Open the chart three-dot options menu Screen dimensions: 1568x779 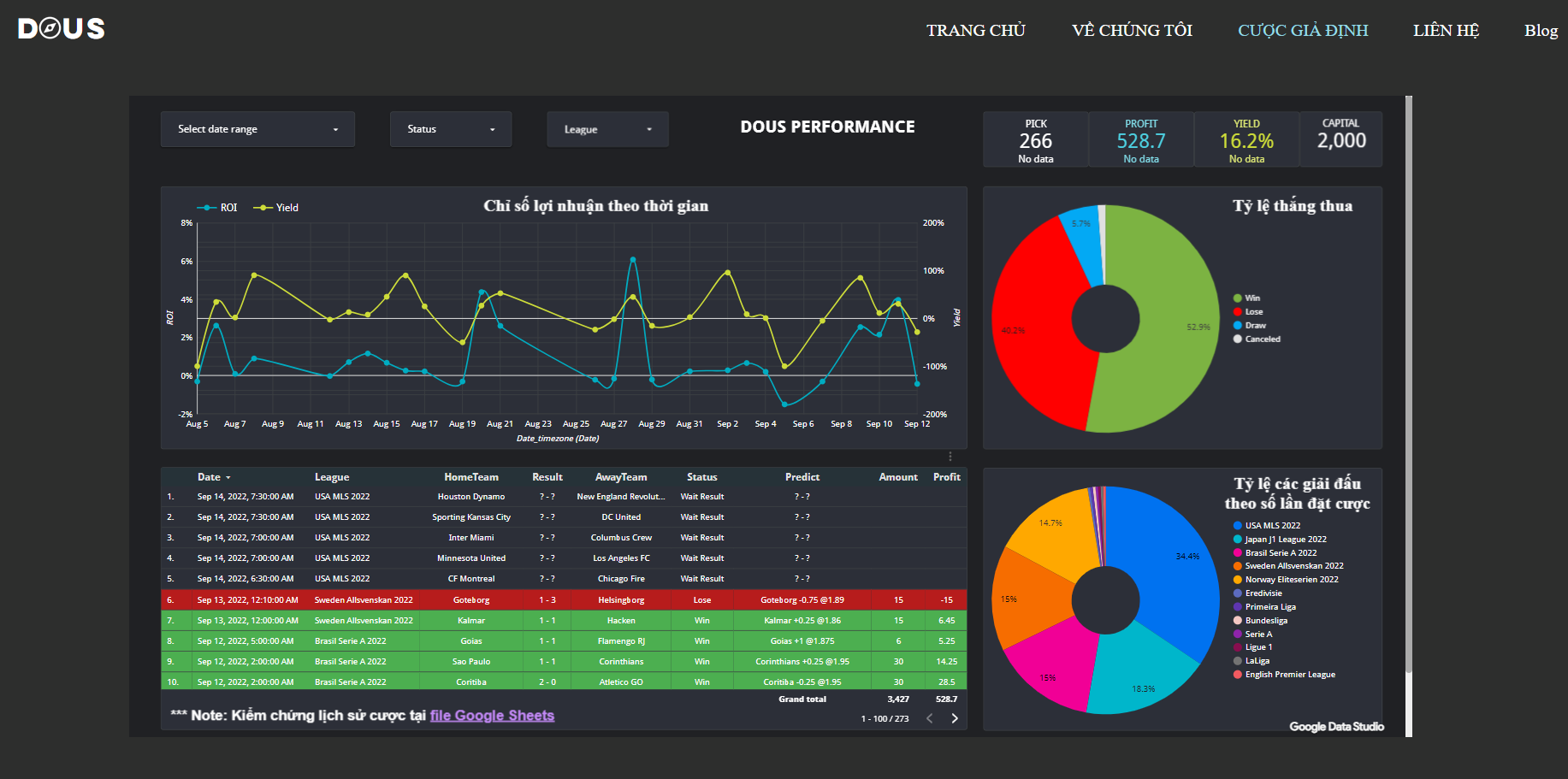point(950,457)
